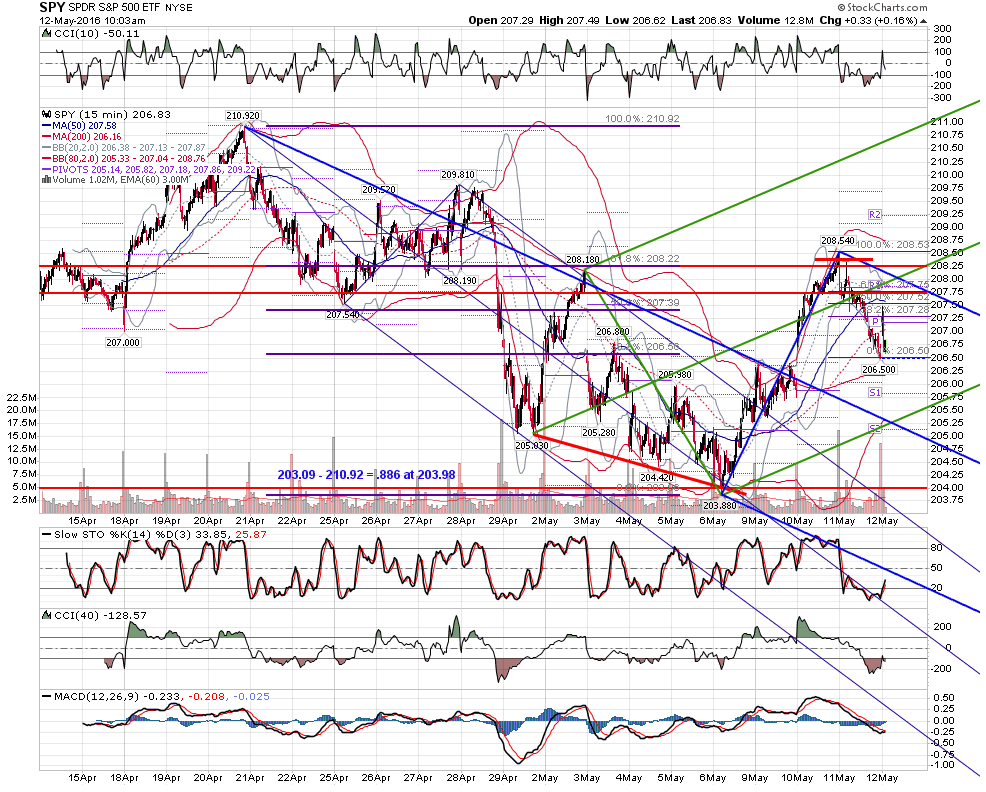Image resolution: width=986 pixels, height=792 pixels.
Task: Click the Slow STO legend line icon
Action: click(47, 535)
